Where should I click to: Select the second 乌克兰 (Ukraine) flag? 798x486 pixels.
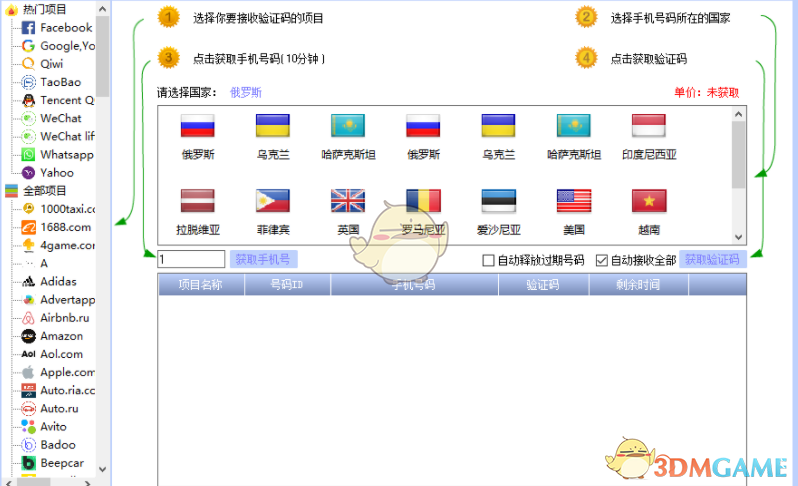click(x=499, y=126)
